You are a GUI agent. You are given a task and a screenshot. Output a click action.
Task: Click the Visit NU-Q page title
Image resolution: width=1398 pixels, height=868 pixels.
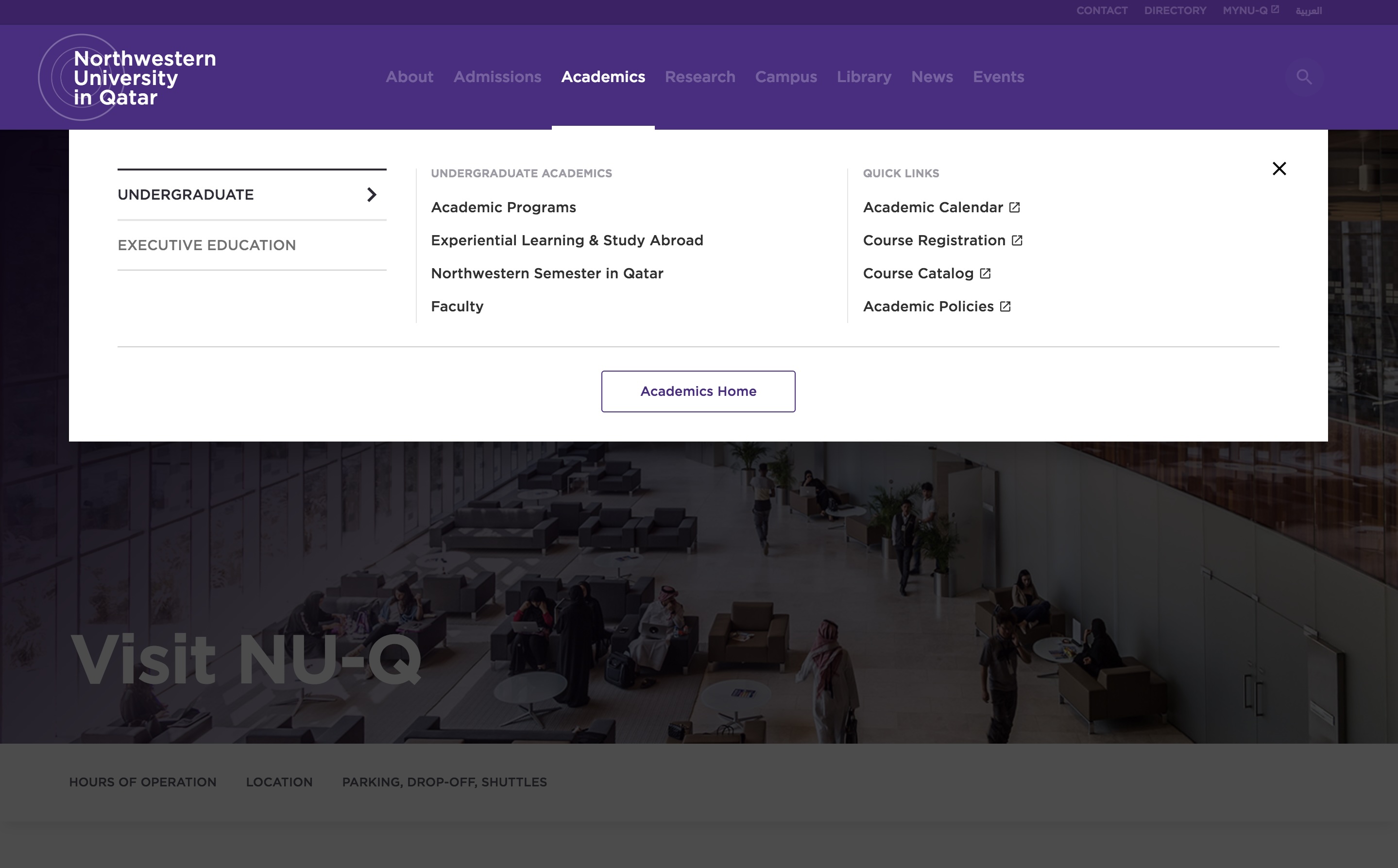[246, 659]
